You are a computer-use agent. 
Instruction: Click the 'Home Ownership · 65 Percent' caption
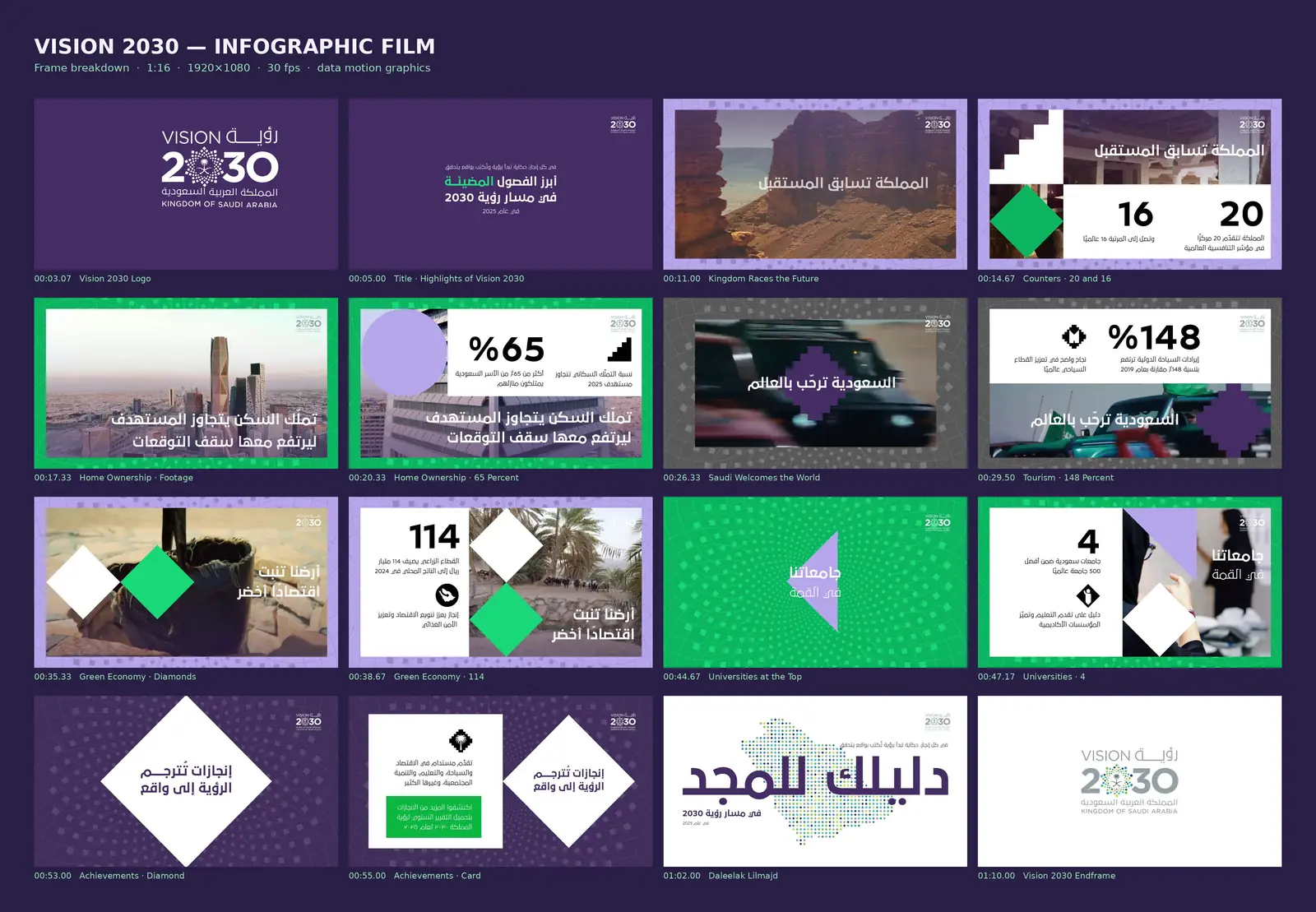[x=456, y=478]
